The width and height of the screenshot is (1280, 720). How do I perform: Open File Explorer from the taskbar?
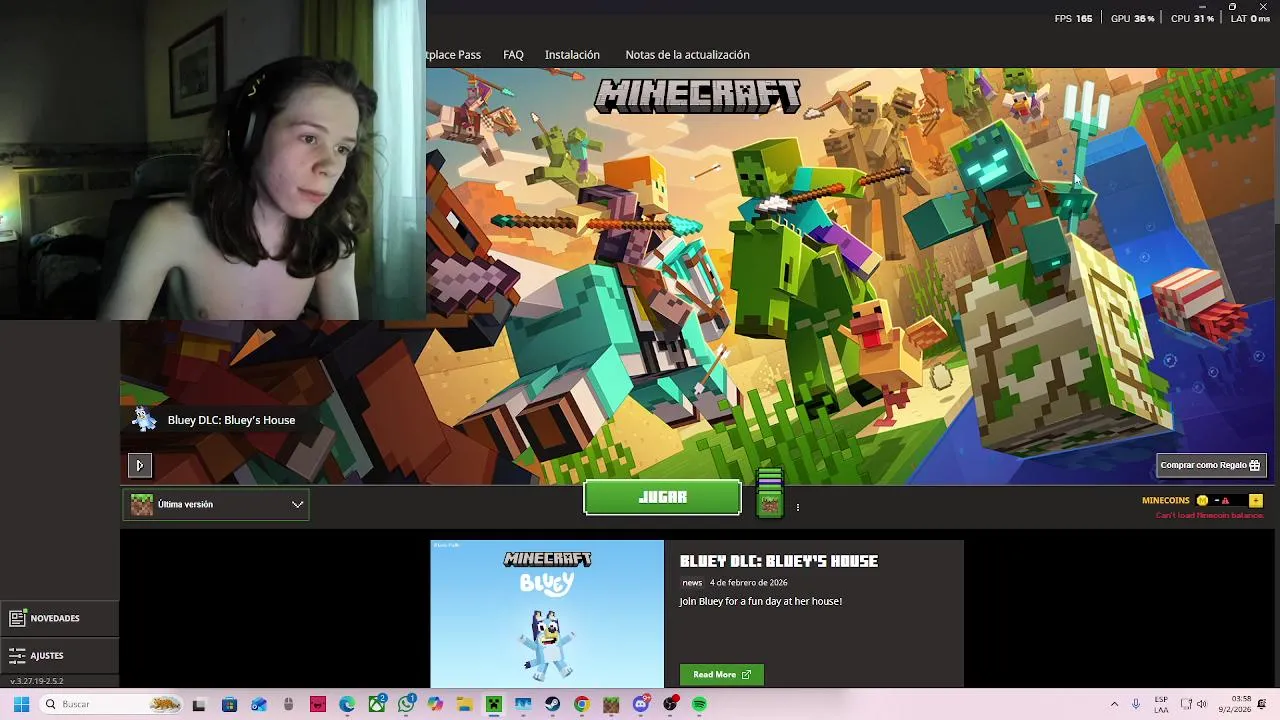[464, 704]
